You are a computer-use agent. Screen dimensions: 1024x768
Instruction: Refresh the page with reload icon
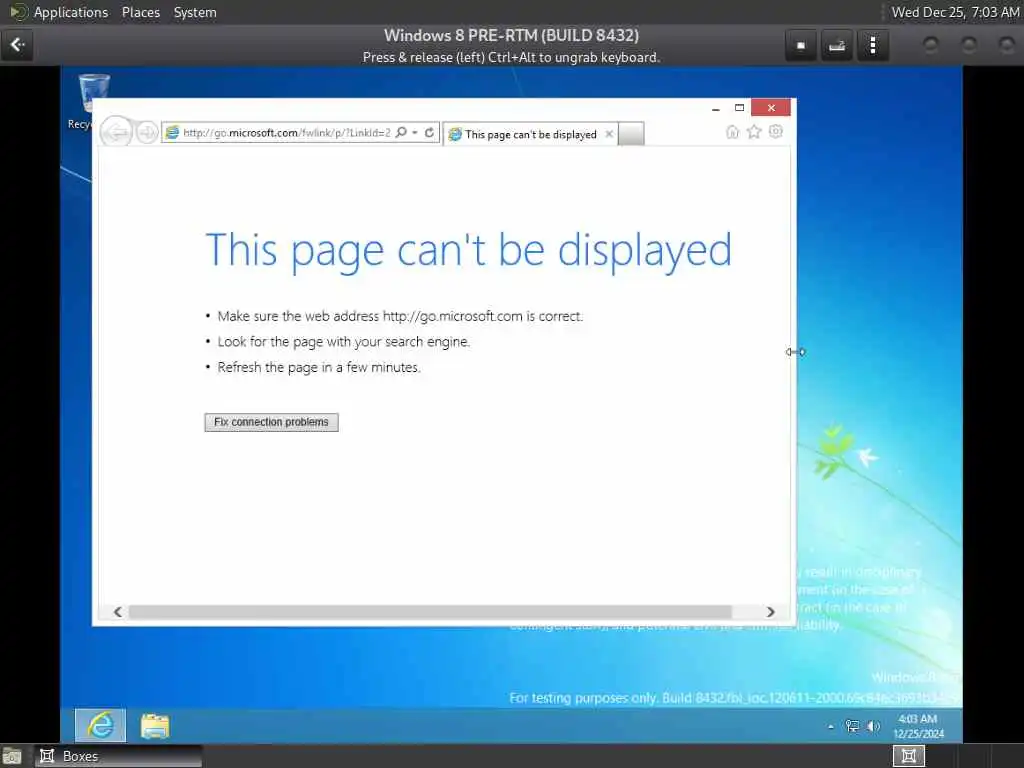(x=429, y=133)
